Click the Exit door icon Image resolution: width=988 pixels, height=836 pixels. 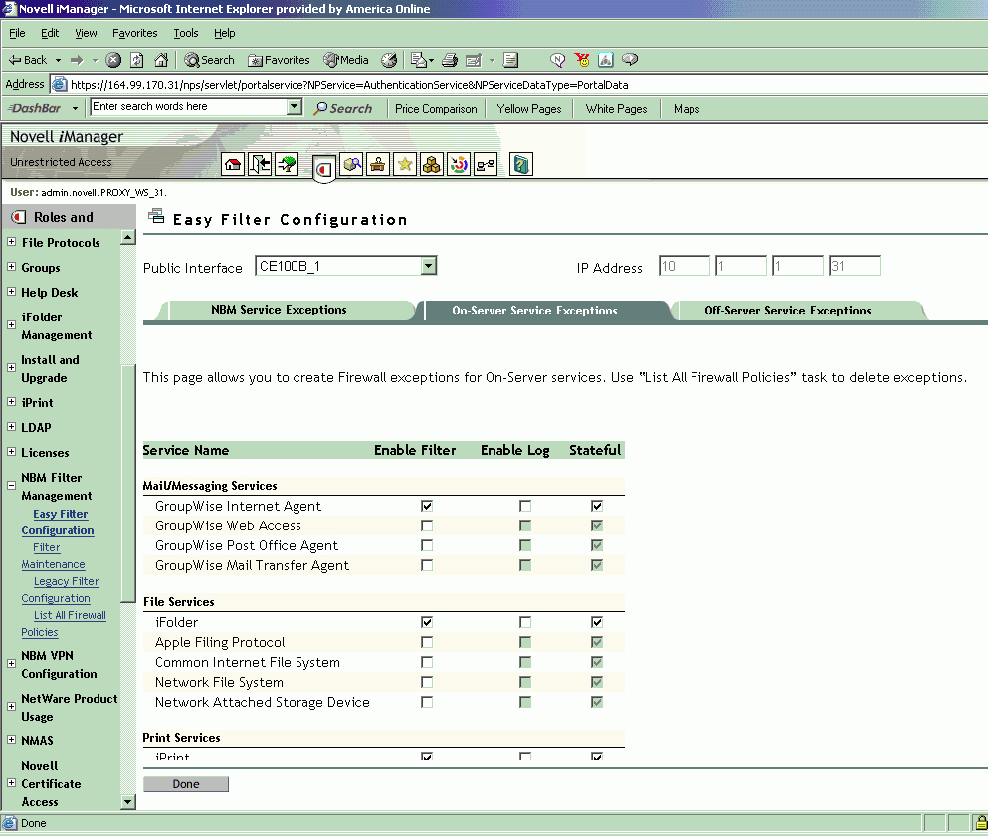[260, 165]
